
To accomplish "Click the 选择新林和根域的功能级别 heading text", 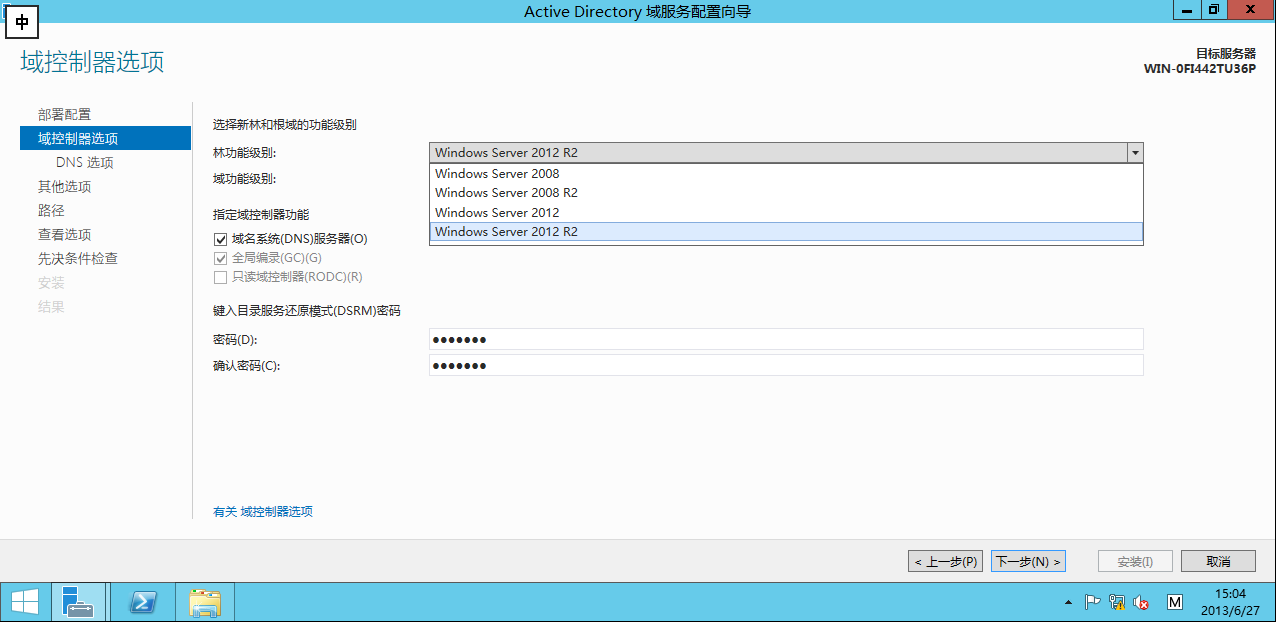I will pyautogui.click(x=285, y=125).
